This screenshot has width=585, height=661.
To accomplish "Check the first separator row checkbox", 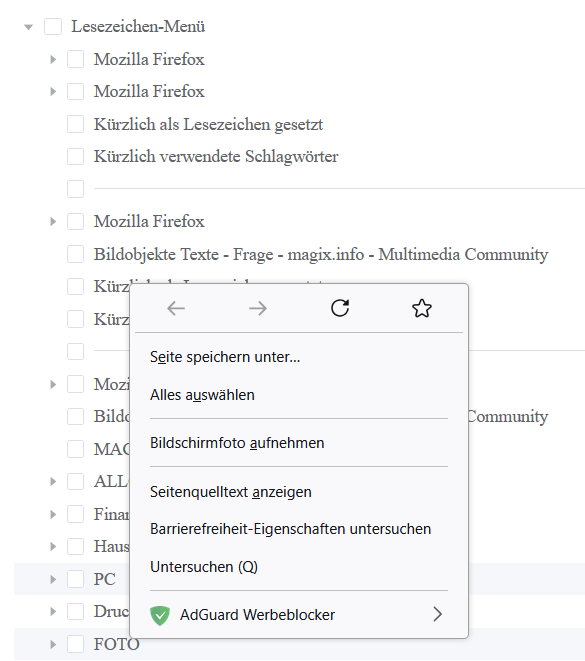I will (x=75, y=189).
